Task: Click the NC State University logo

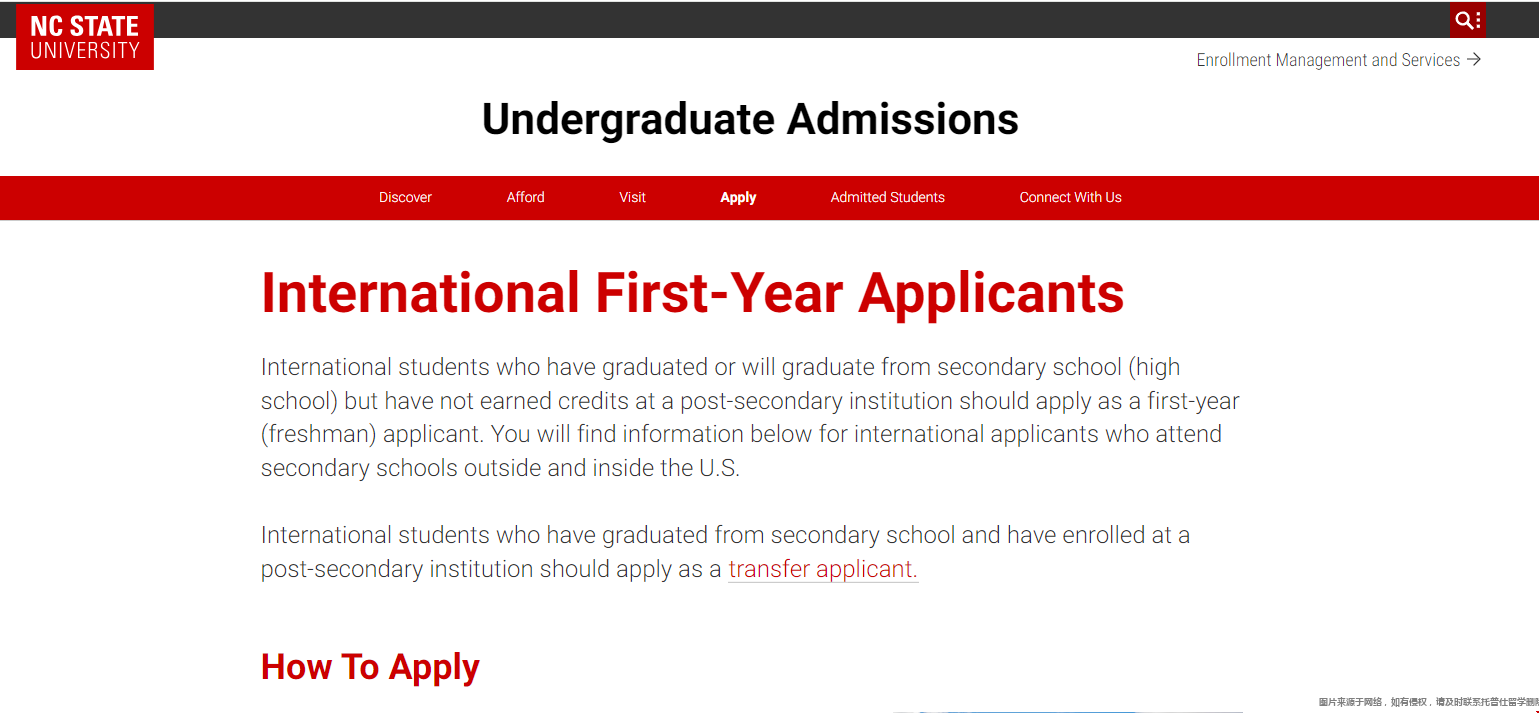Action: click(x=85, y=37)
